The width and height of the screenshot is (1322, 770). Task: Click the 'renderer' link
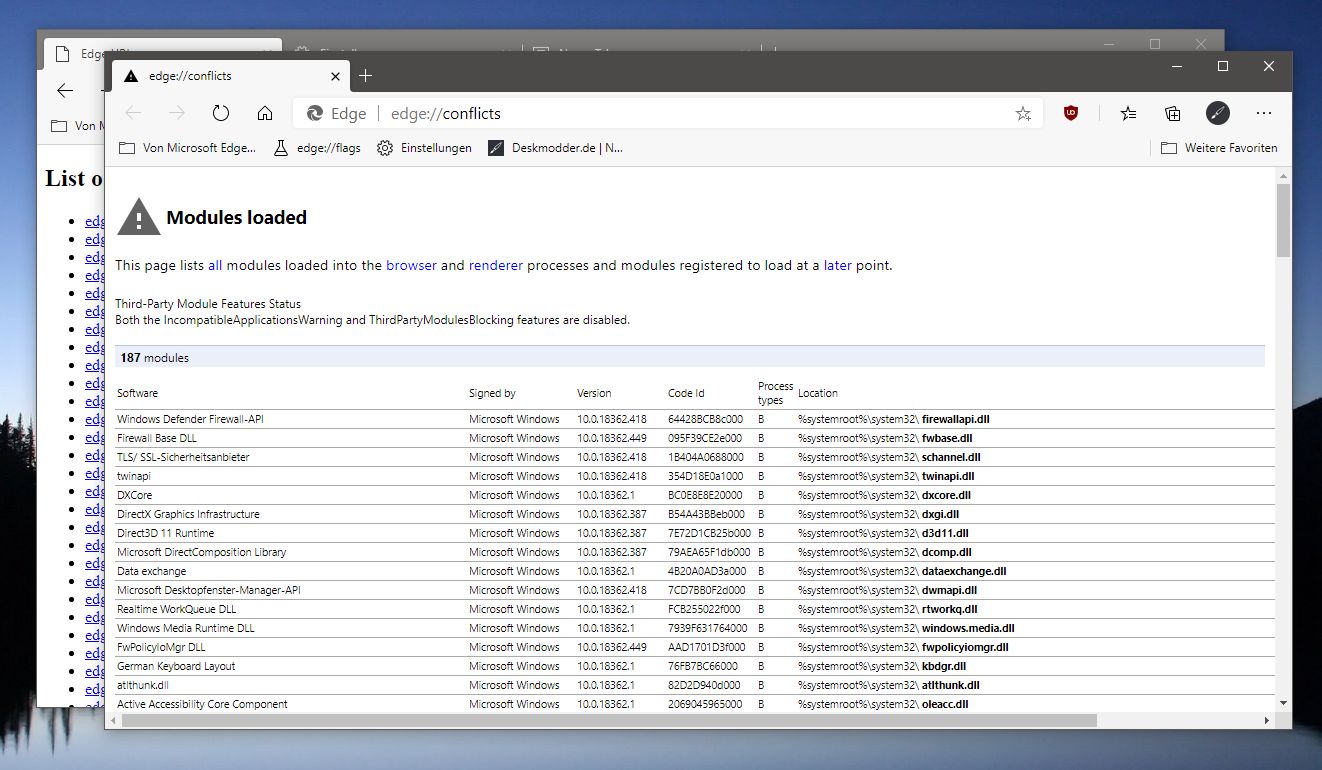click(496, 266)
